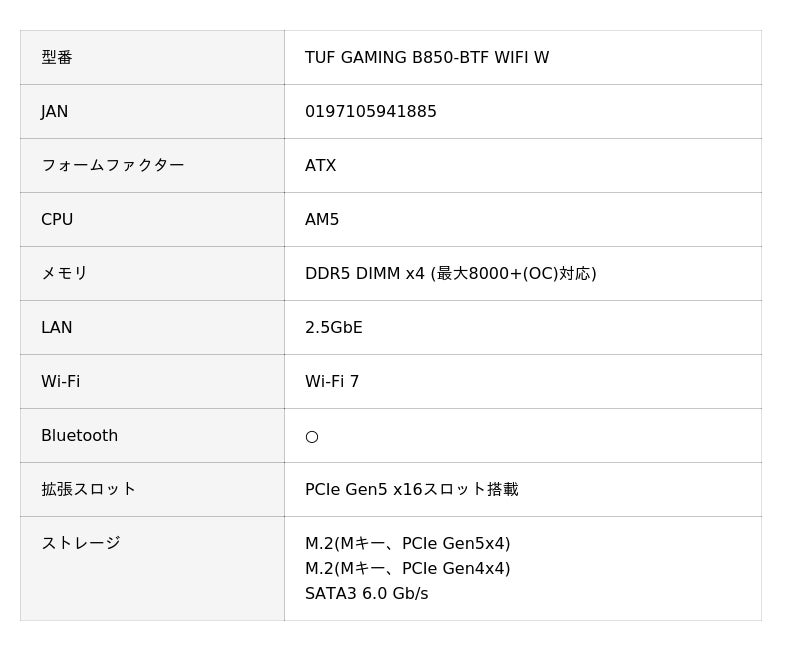Click the Bluetooth circle mark symbol
The image size is (800, 651).
[312, 436]
